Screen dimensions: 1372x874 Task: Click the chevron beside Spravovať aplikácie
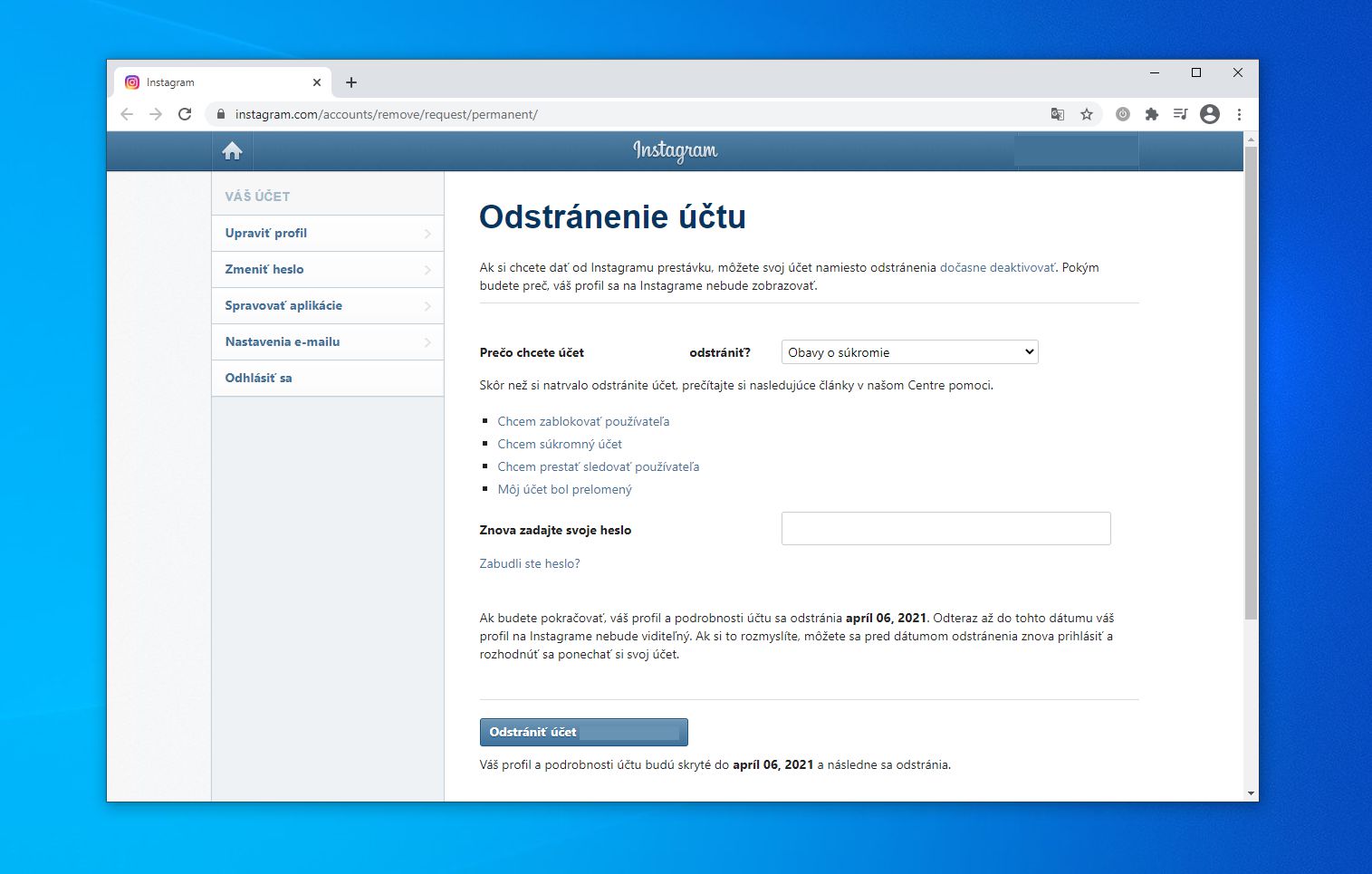click(x=427, y=306)
